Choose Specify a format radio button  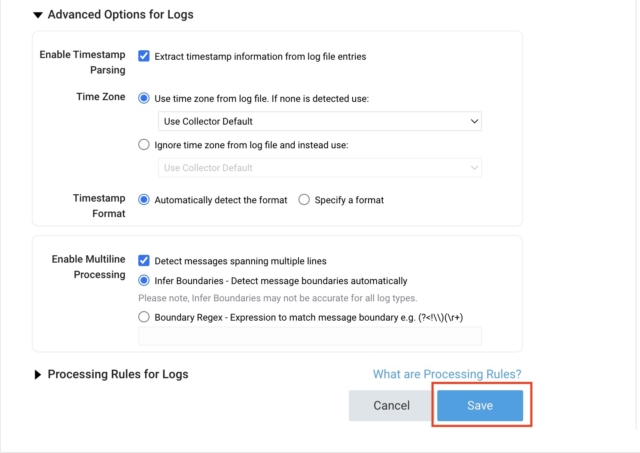pyautogui.click(x=304, y=200)
